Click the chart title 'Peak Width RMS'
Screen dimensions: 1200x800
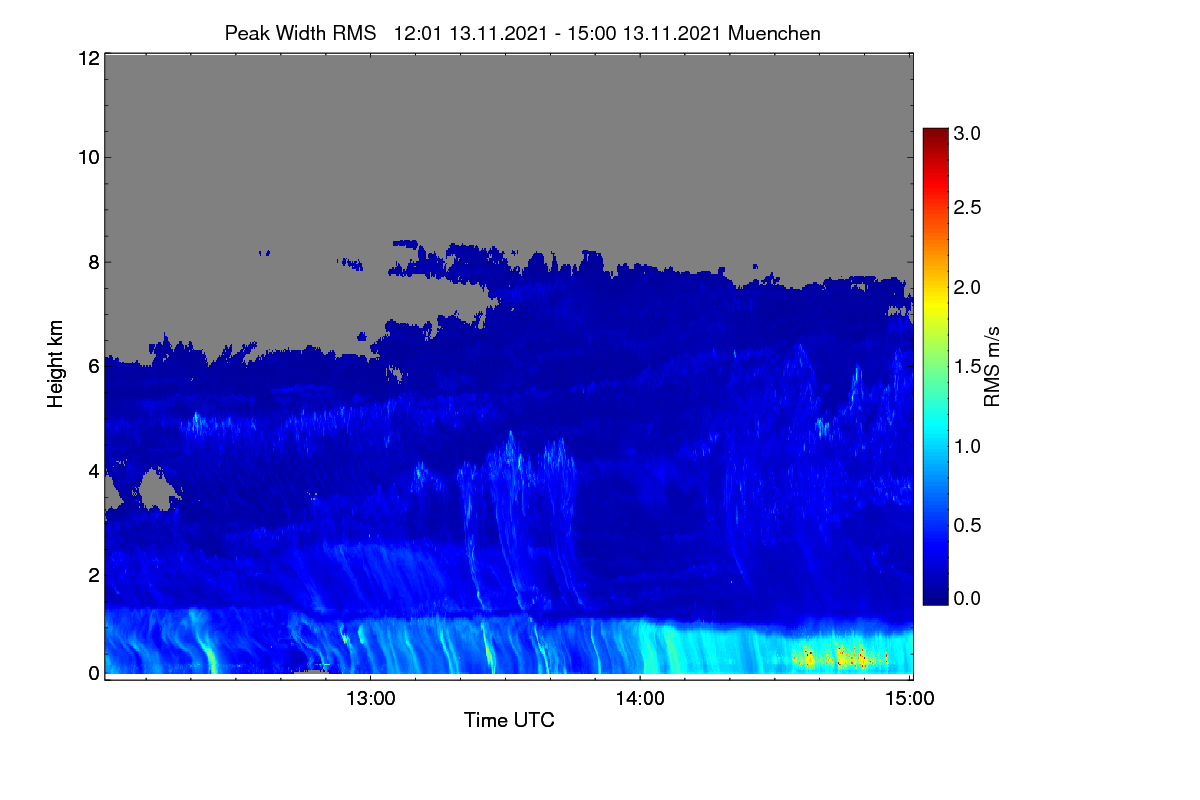click(x=300, y=33)
